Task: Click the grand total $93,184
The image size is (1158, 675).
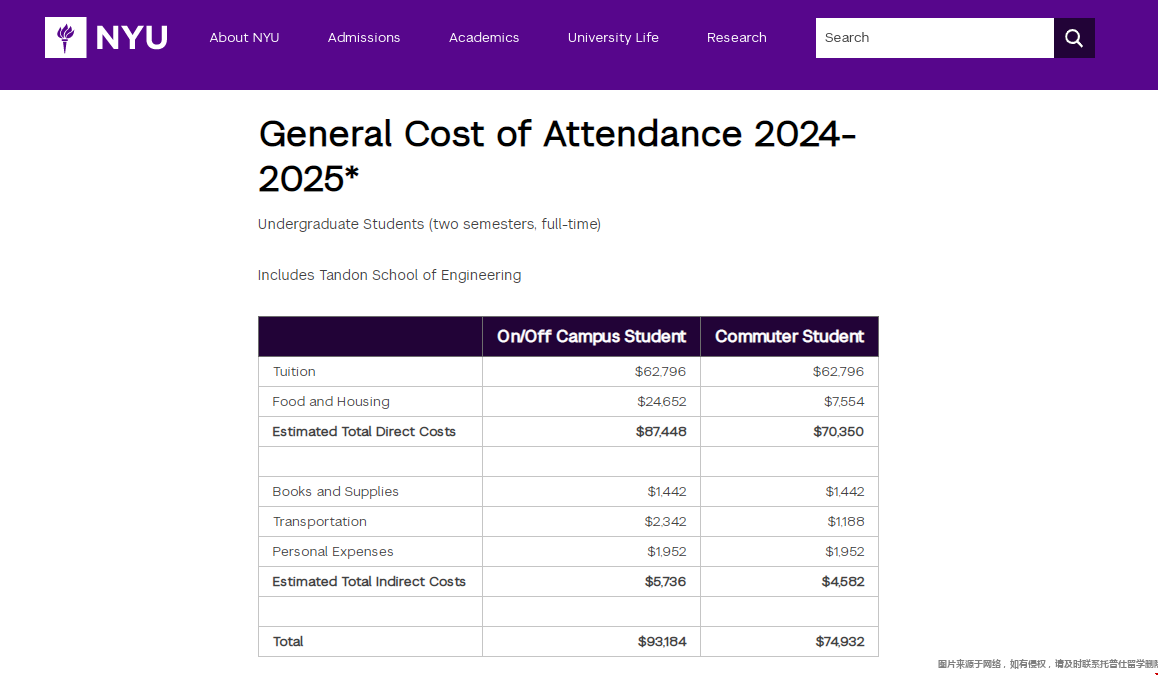Action: click(x=662, y=642)
